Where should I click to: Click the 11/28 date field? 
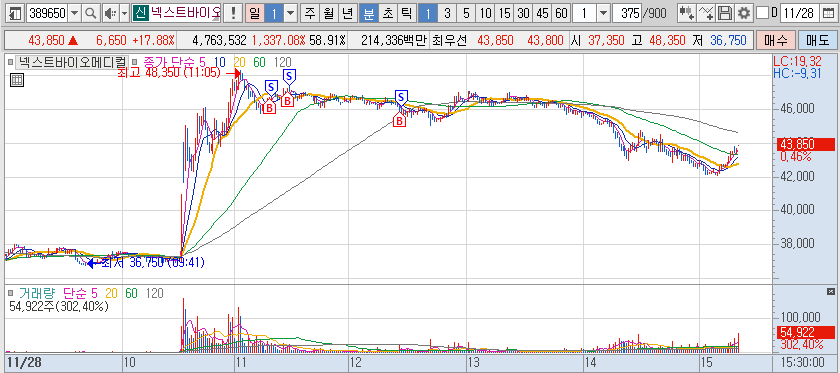point(800,13)
